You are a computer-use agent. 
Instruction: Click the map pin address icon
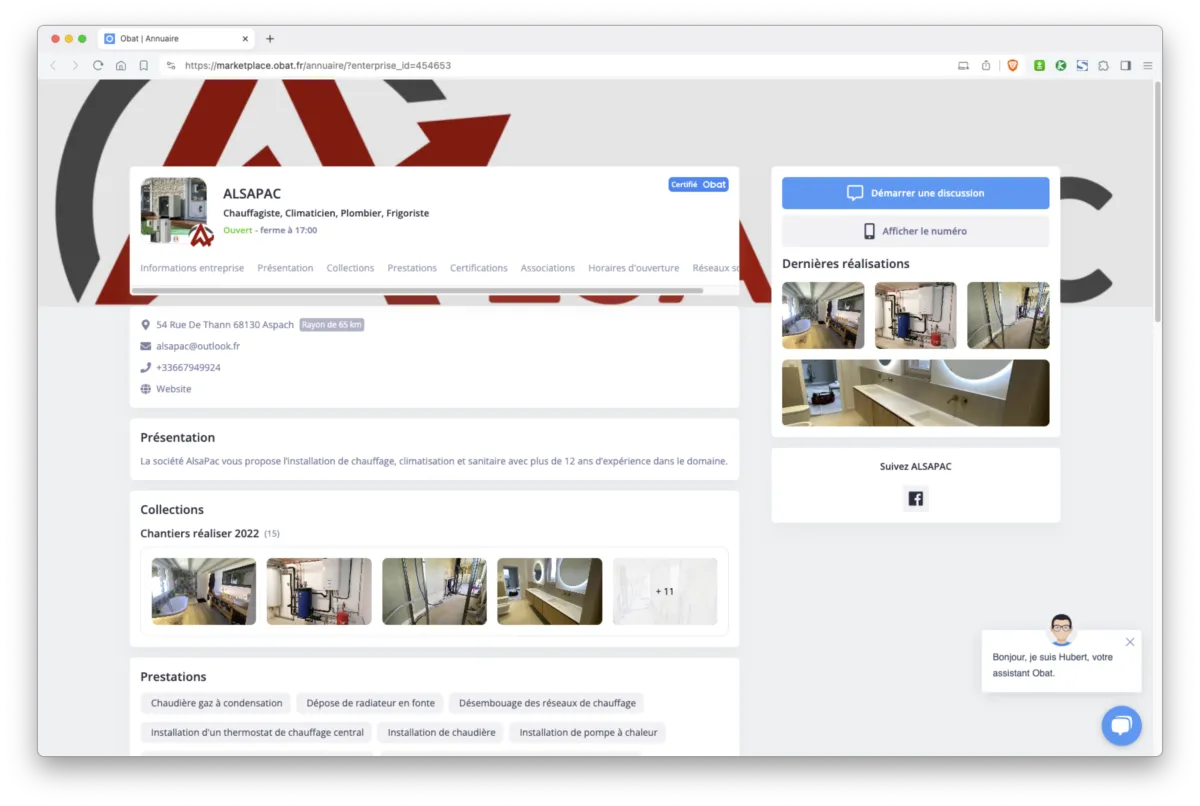click(146, 325)
